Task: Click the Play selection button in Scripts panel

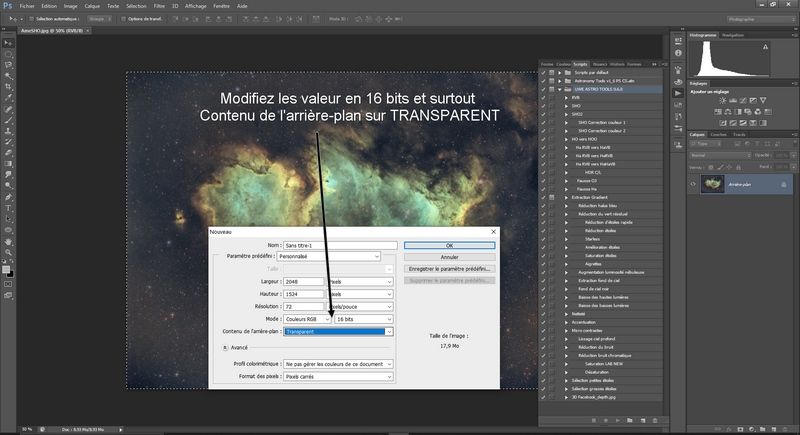Action: (x=618, y=421)
